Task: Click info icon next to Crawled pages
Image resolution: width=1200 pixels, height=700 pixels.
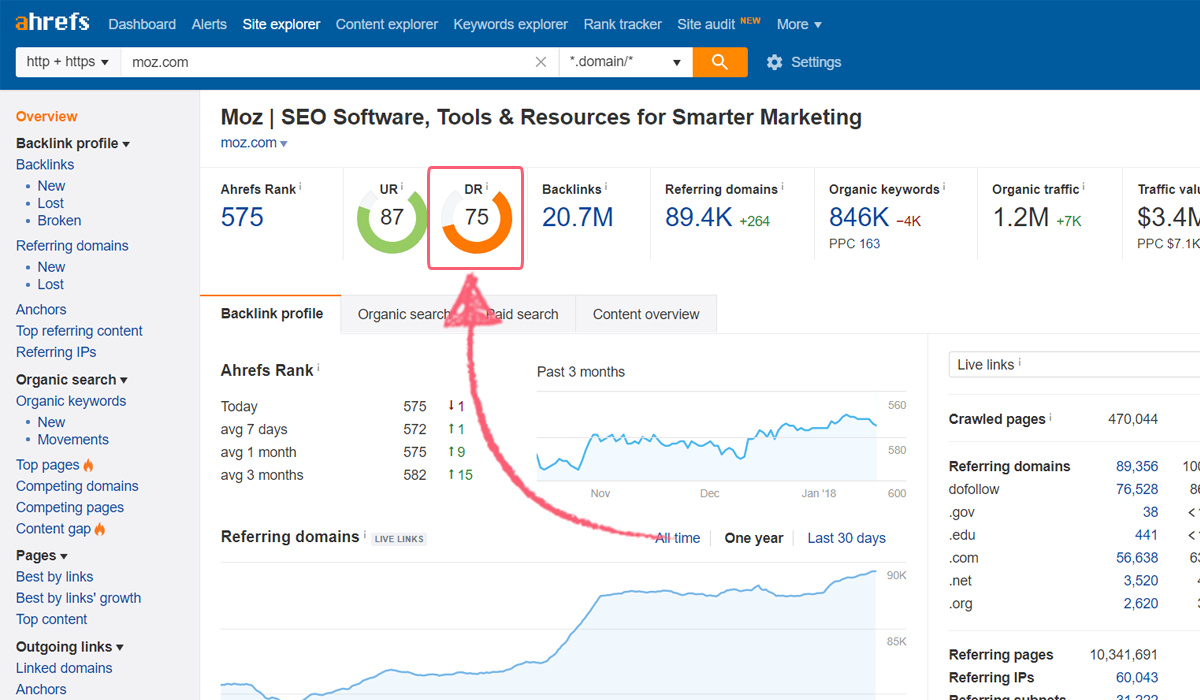Action: click(1051, 418)
